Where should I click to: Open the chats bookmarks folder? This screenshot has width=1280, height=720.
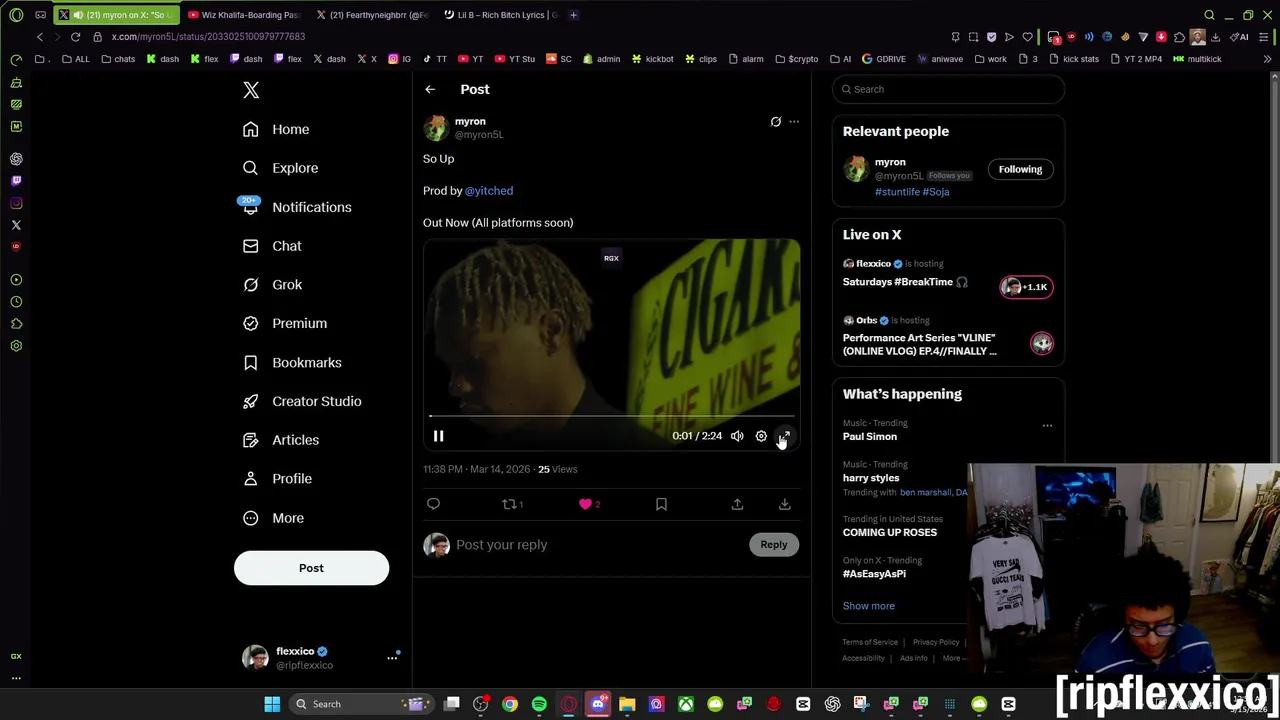[117, 59]
